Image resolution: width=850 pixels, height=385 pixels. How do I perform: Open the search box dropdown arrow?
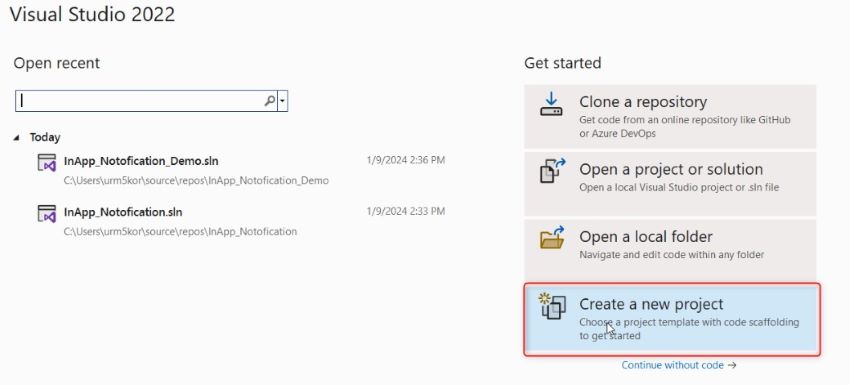tap(282, 101)
